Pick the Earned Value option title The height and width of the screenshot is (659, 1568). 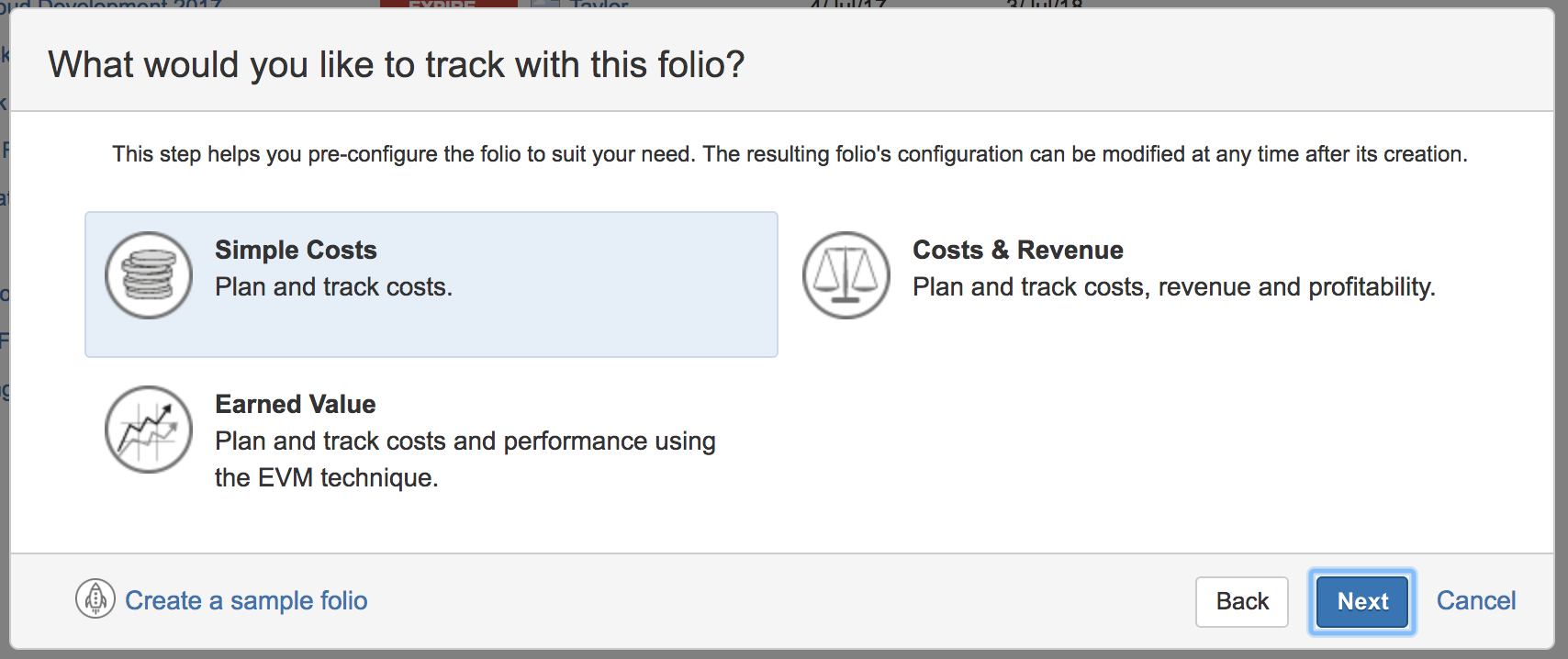[295, 404]
